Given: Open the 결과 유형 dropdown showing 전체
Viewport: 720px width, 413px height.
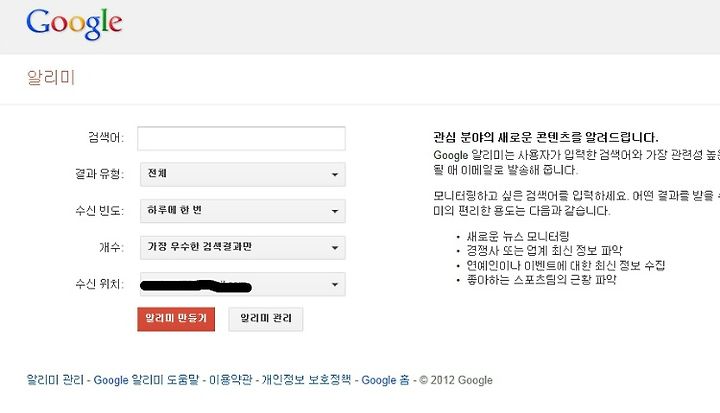Looking at the screenshot, I should (242, 174).
